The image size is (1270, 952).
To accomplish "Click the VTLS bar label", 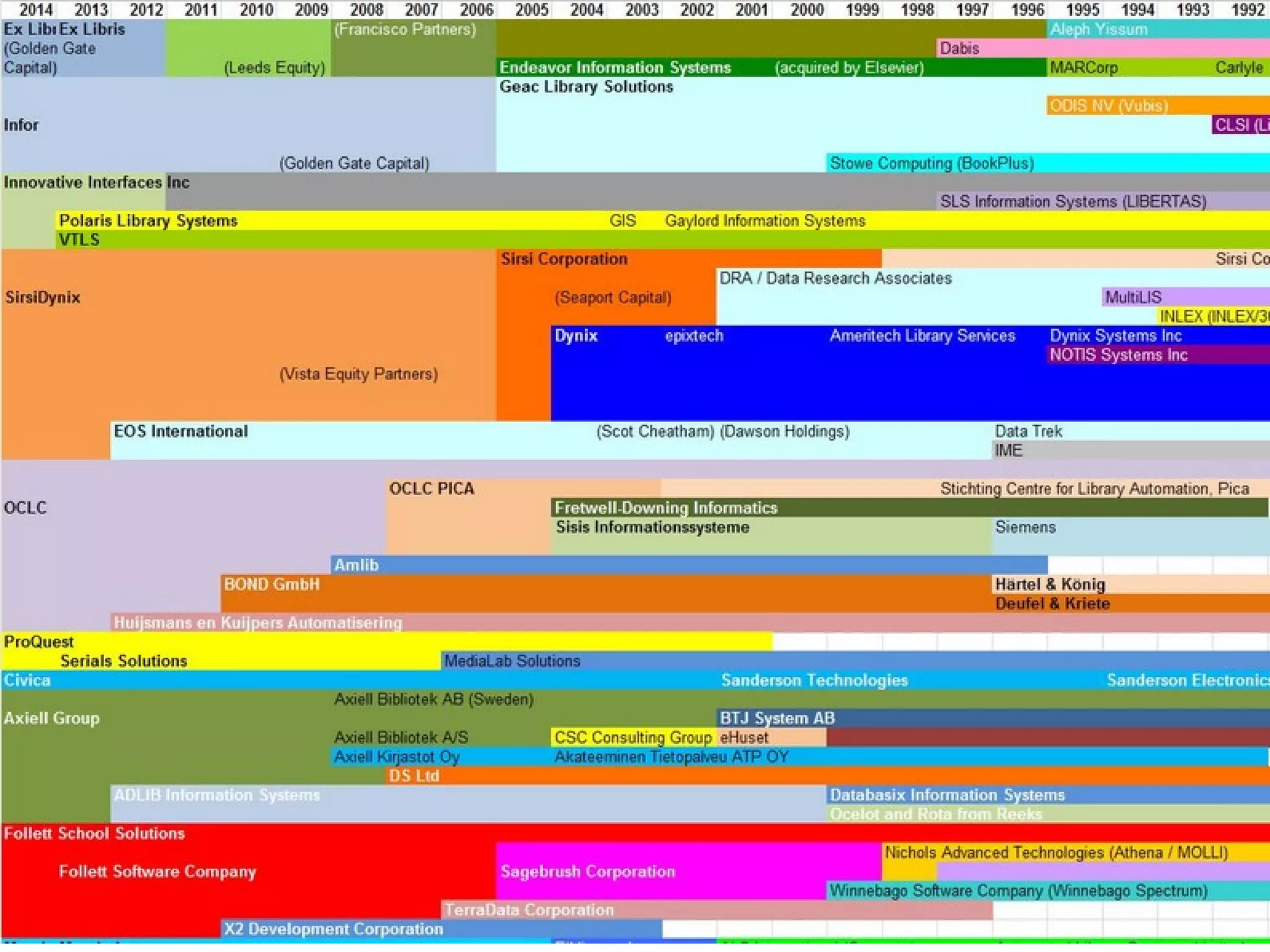I will [79, 240].
